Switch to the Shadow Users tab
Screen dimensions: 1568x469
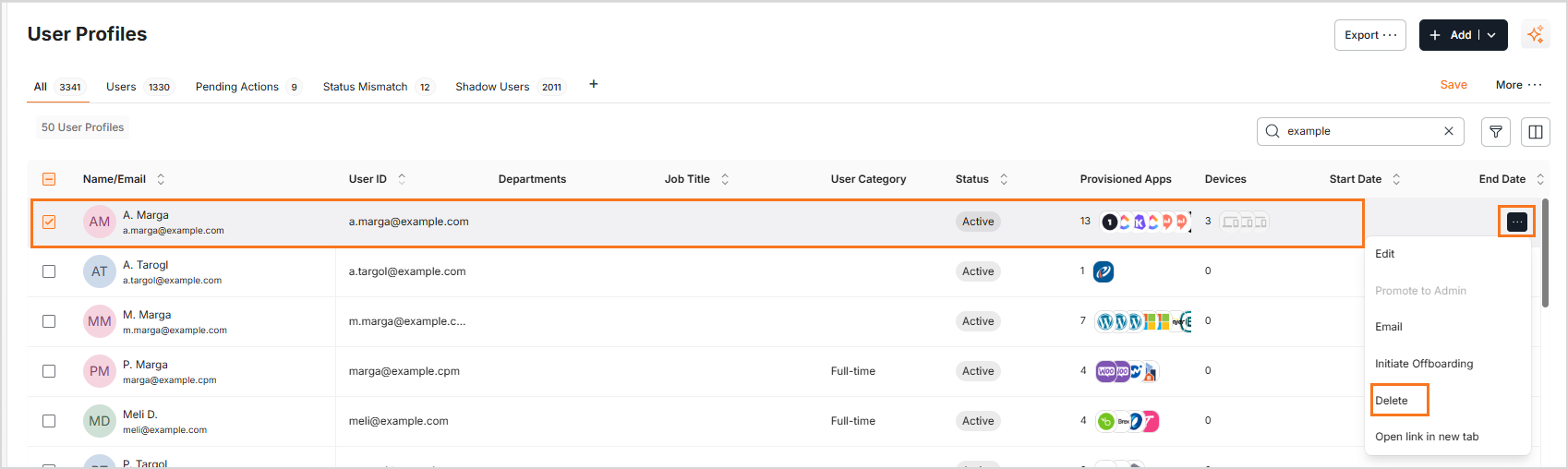click(492, 87)
